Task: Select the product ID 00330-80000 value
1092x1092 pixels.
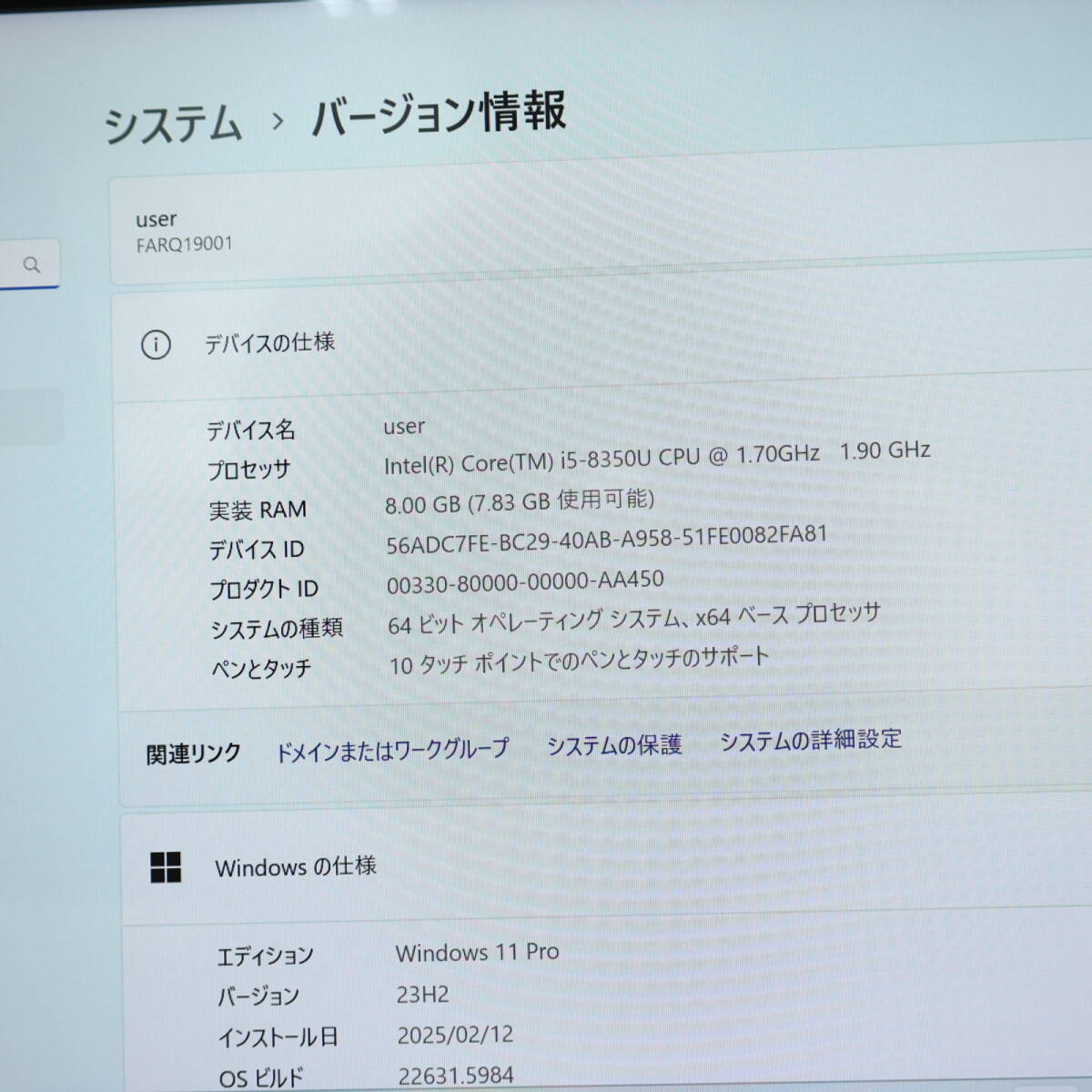Action: pyautogui.click(x=525, y=582)
